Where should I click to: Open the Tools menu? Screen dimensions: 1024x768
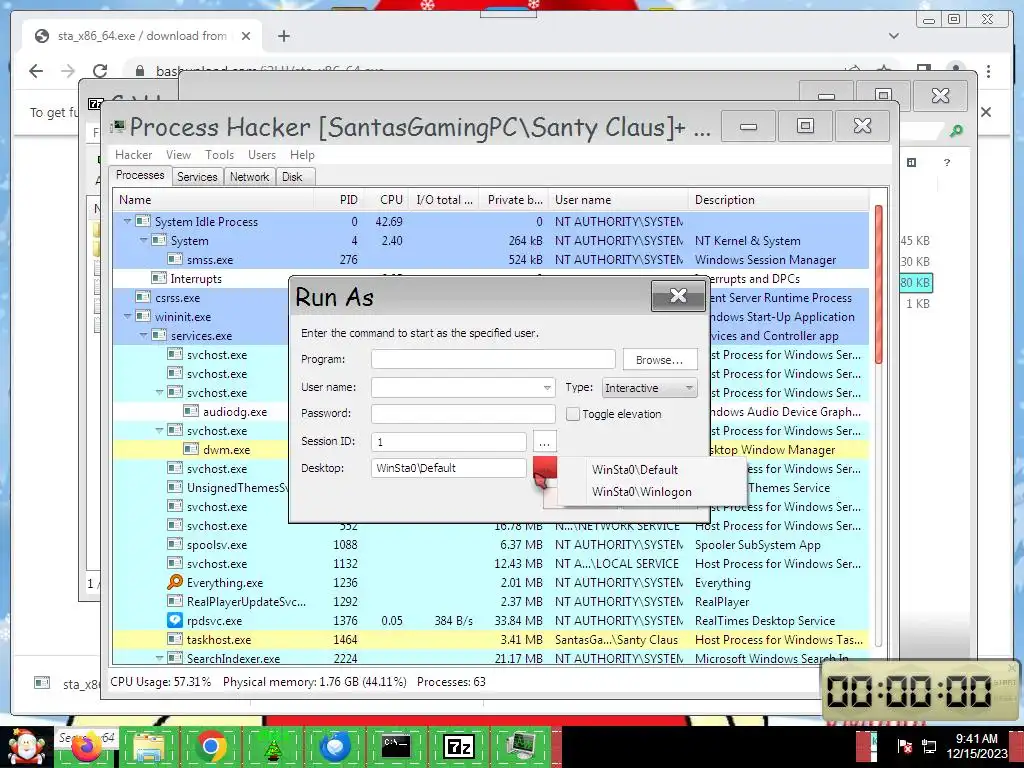pyautogui.click(x=219, y=155)
